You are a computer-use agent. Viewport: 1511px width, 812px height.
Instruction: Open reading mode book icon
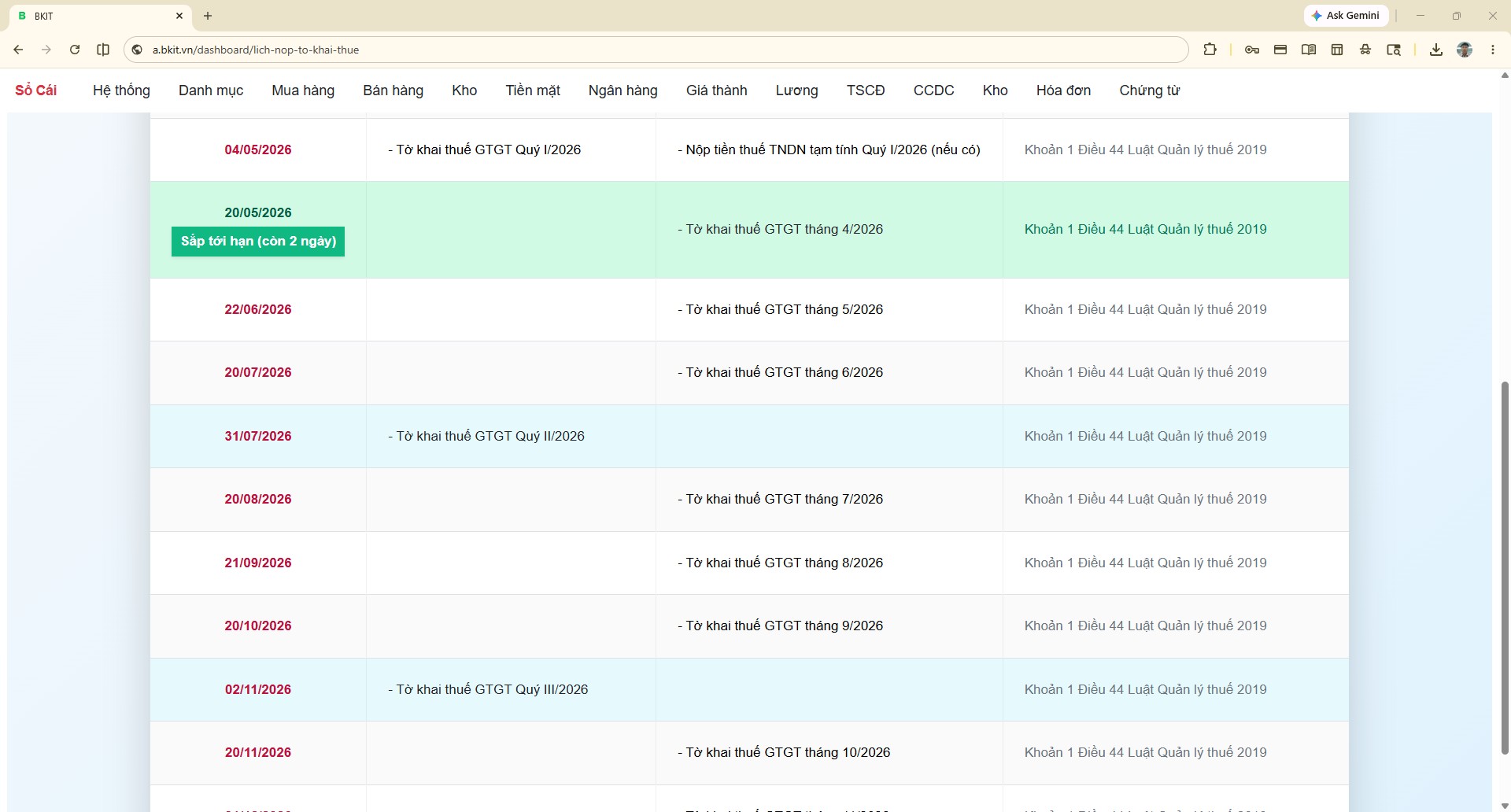coord(1309,50)
